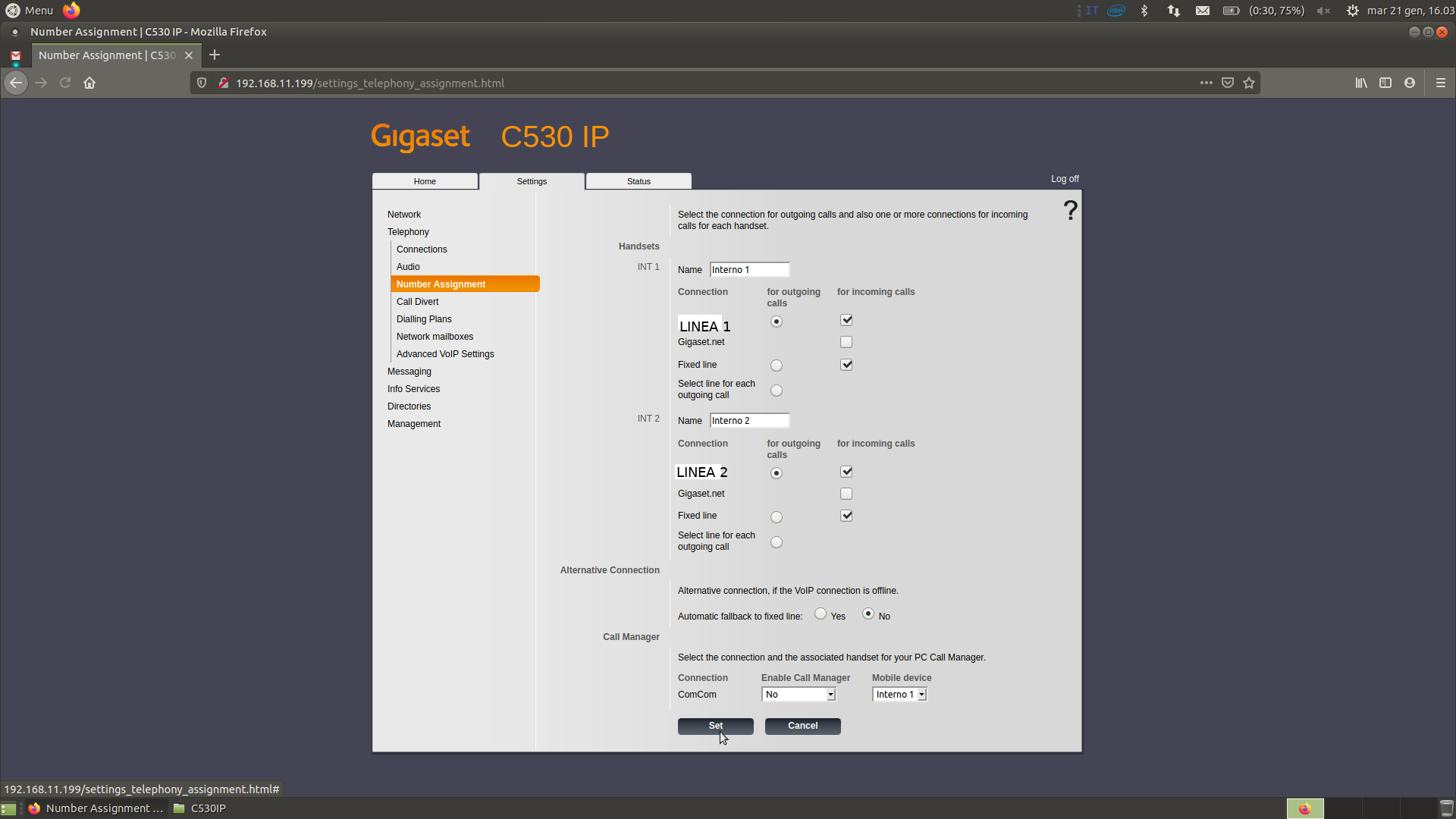Open Mobile device Interno 1 dropdown
Viewport: 1456px width, 819px height.
pyautogui.click(x=899, y=695)
